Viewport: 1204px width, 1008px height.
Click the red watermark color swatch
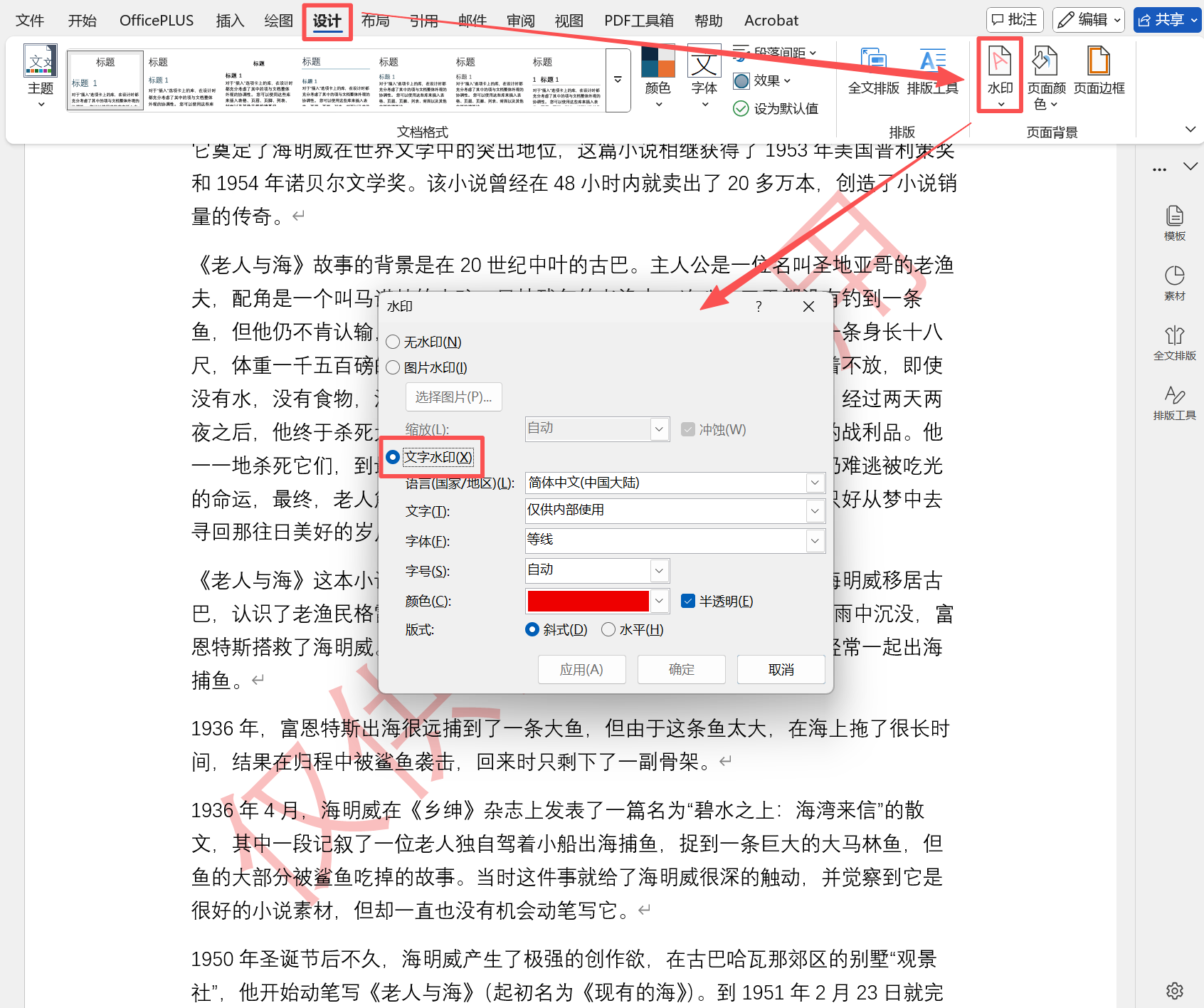(588, 601)
